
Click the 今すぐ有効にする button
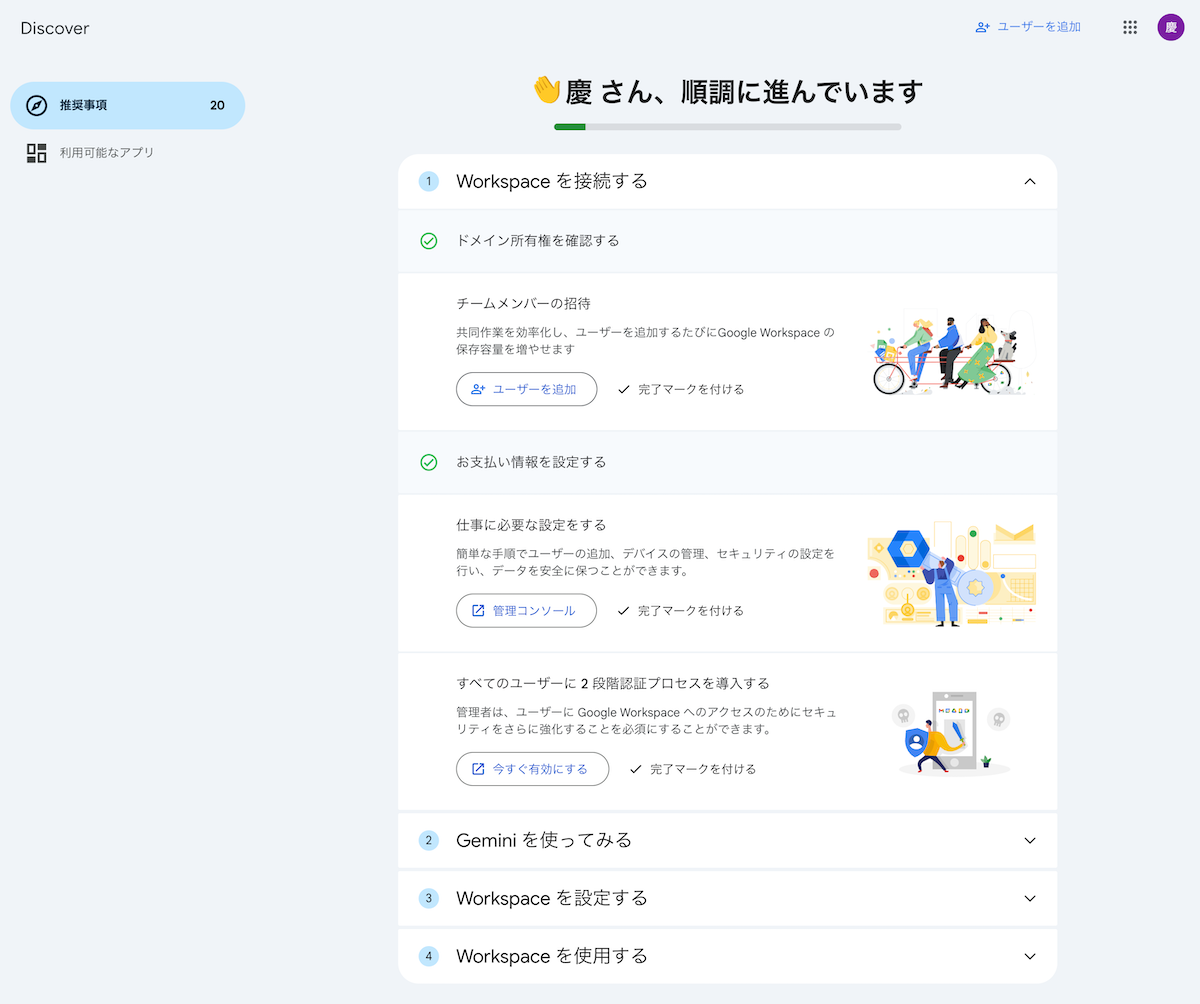[532, 769]
